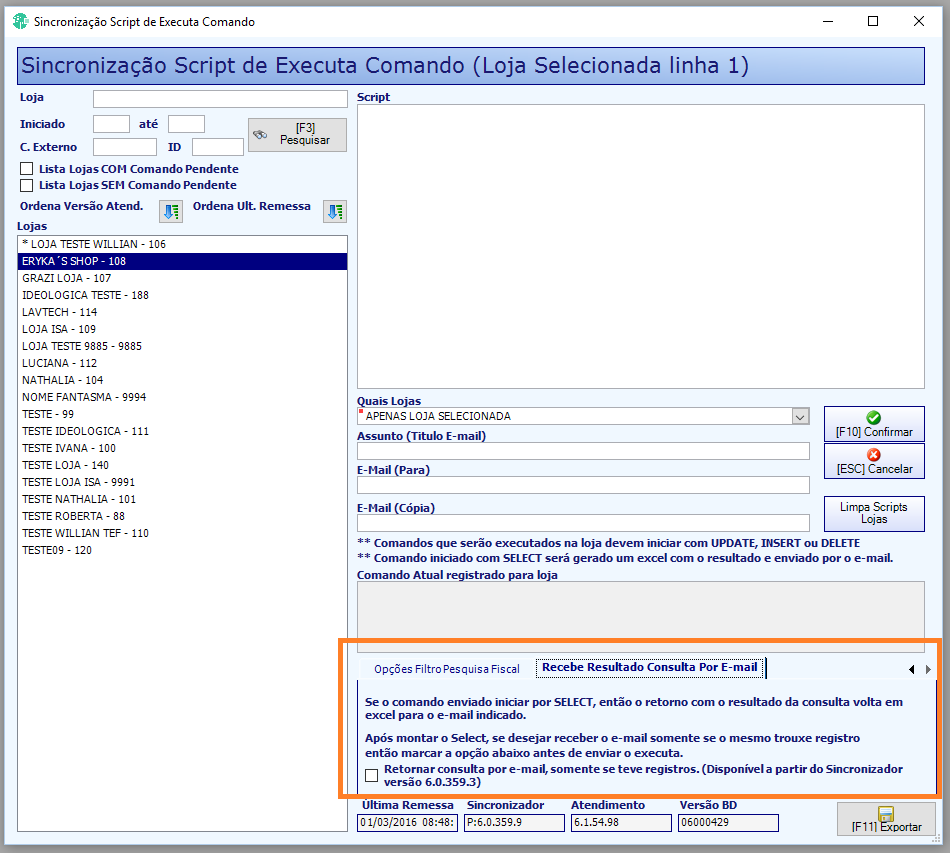Click the Ordena Versão Atend. sort icon
The height and width of the screenshot is (853, 950).
[171, 211]
